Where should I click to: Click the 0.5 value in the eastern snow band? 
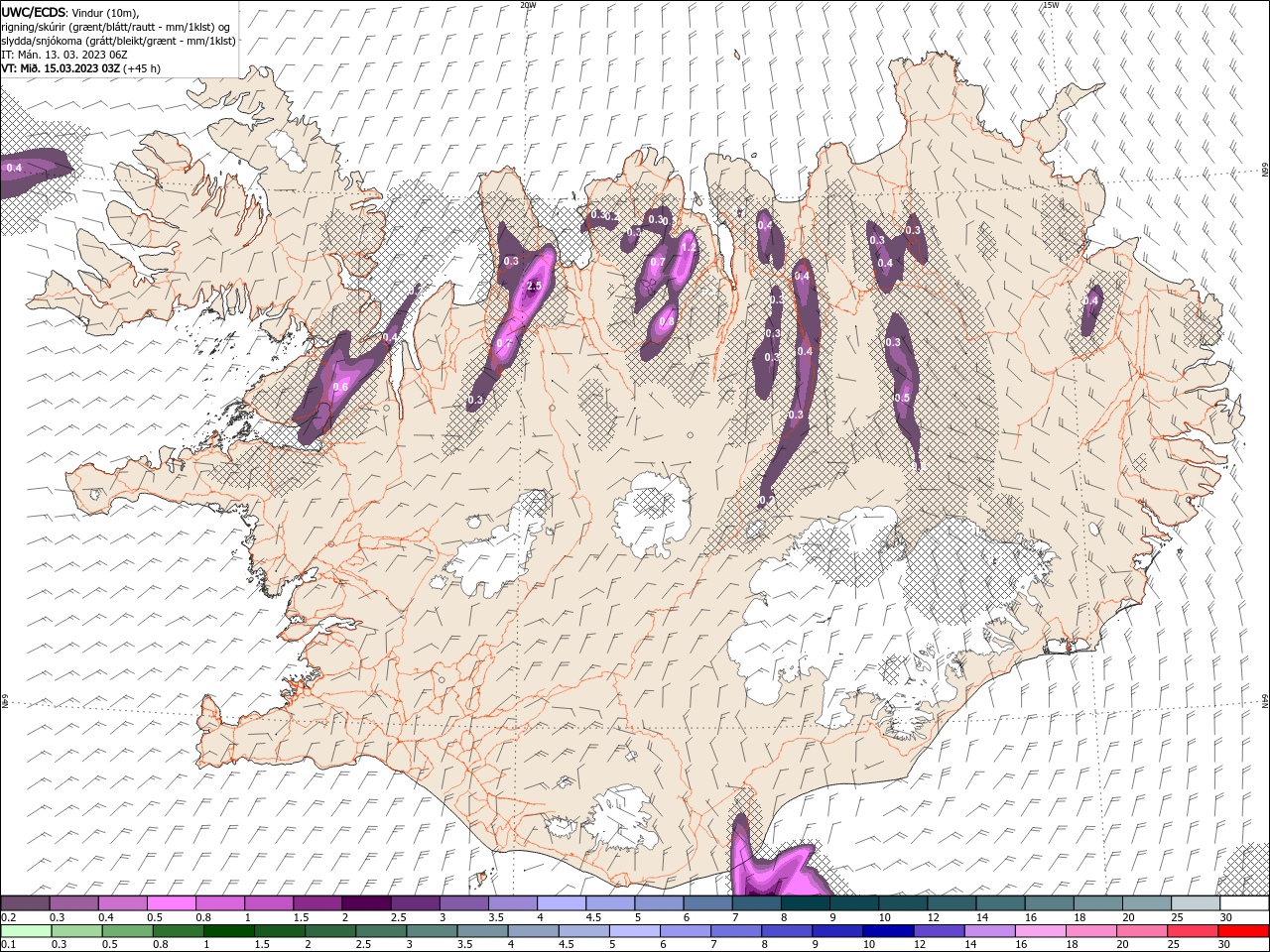click(902, 398)
